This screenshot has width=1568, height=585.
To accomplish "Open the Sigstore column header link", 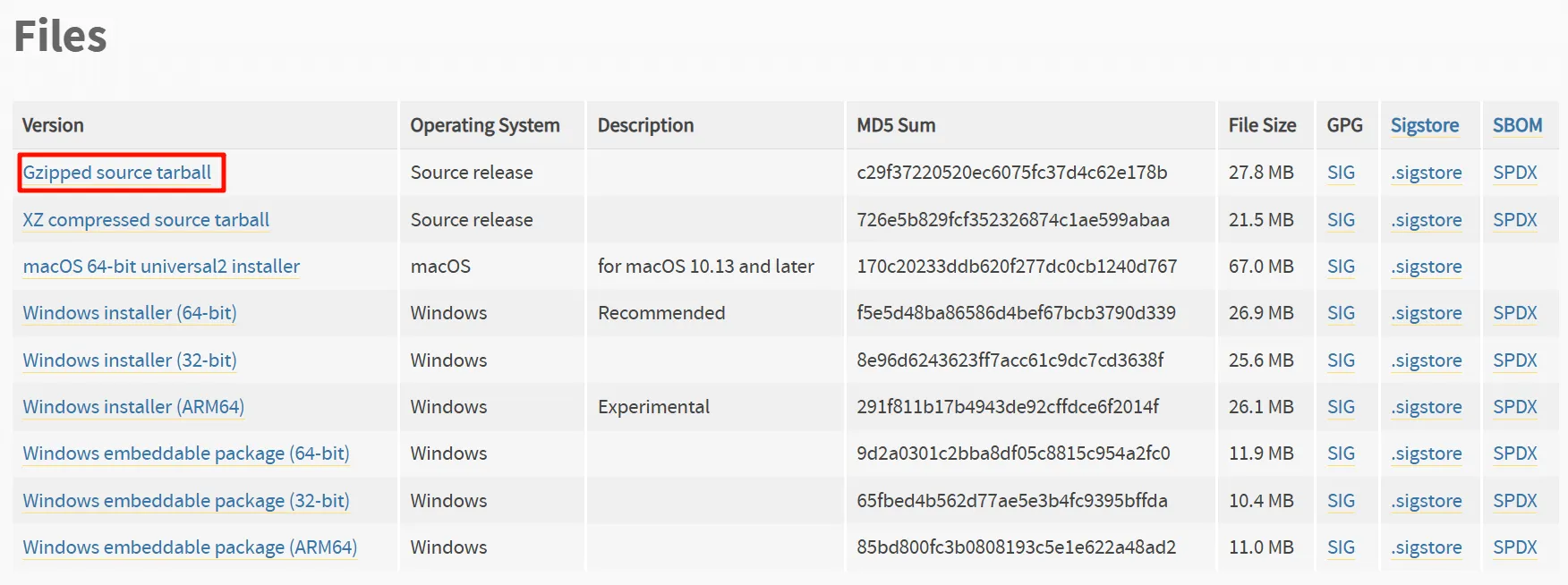I will point(1425,125).
